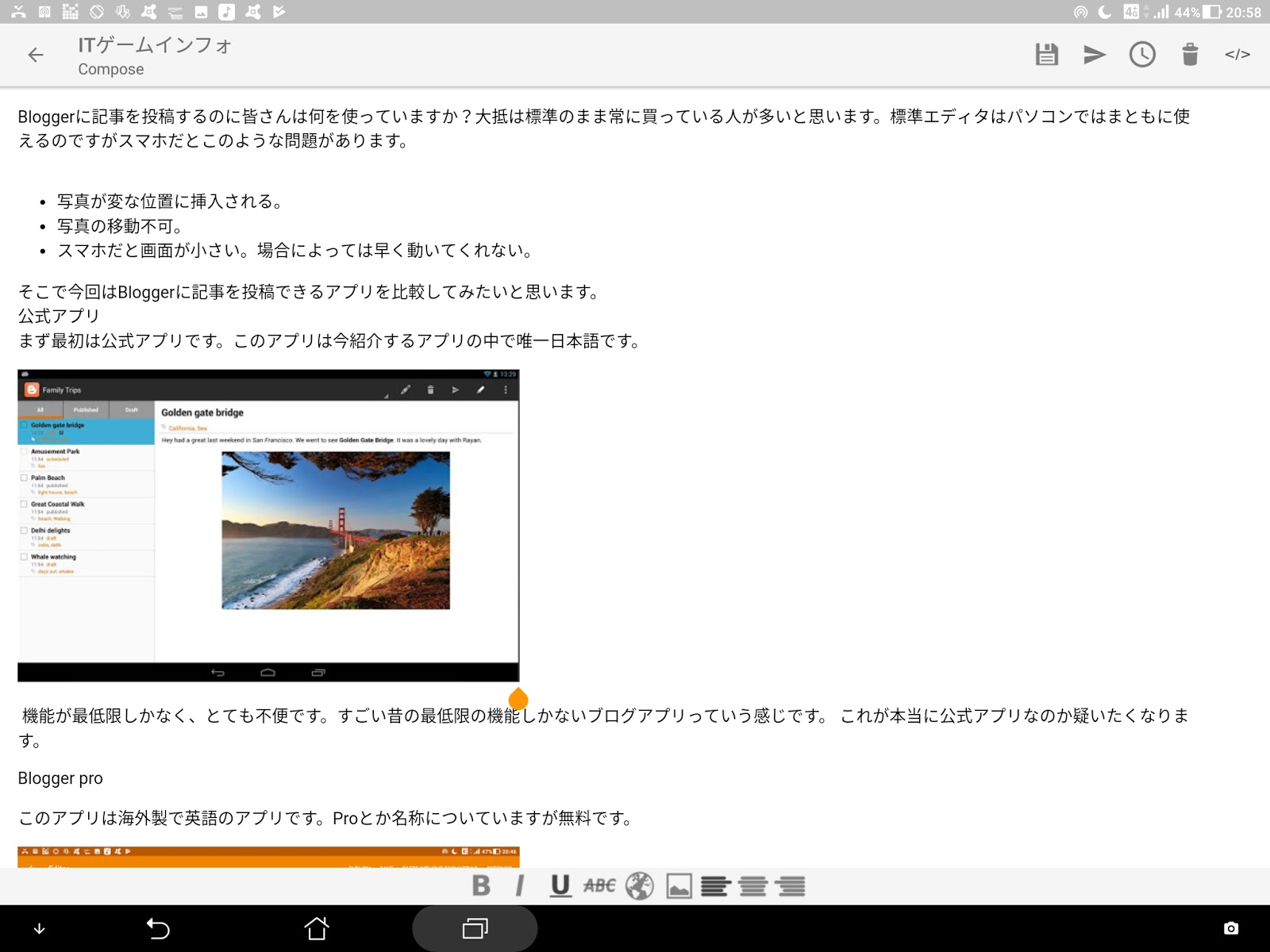Insert a link with the globe icon
Viewport: 1270px width, 952px height.
pyautogui.click(x=639, y=885)
